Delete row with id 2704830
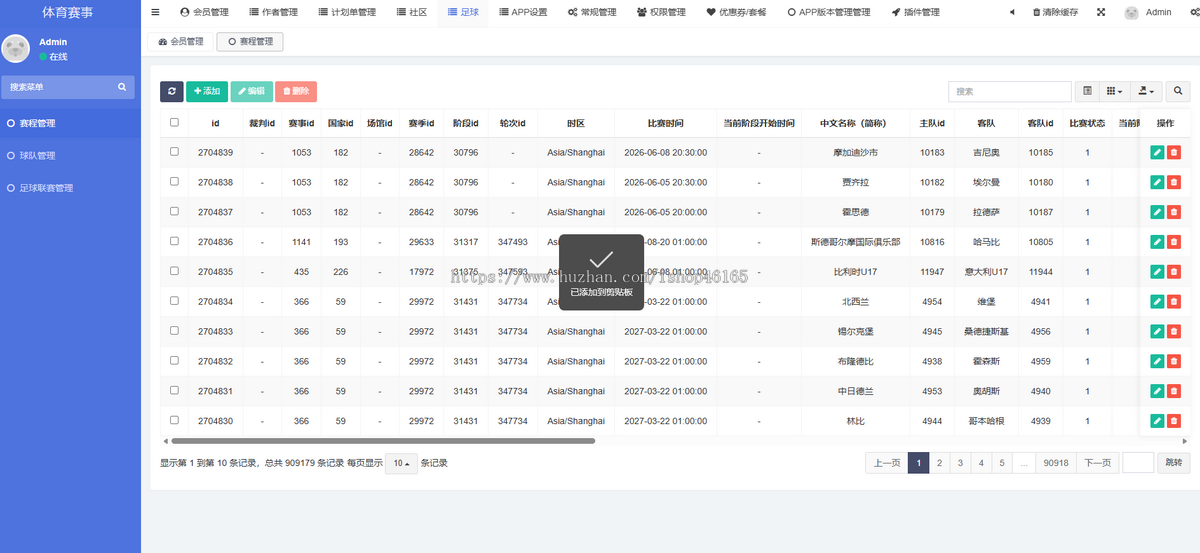 pos(1174,421)
